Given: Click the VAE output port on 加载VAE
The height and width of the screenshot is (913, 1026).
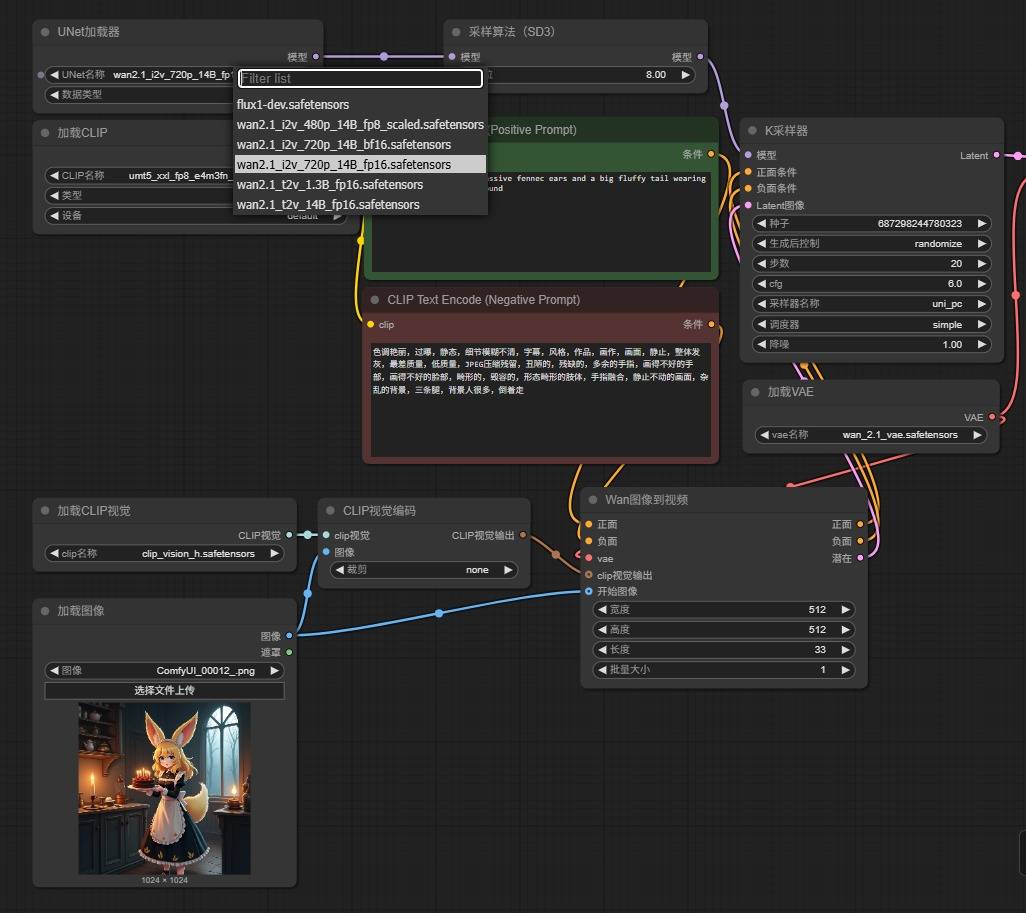Looking at the screenshot, I should click(x=992, y=417).
